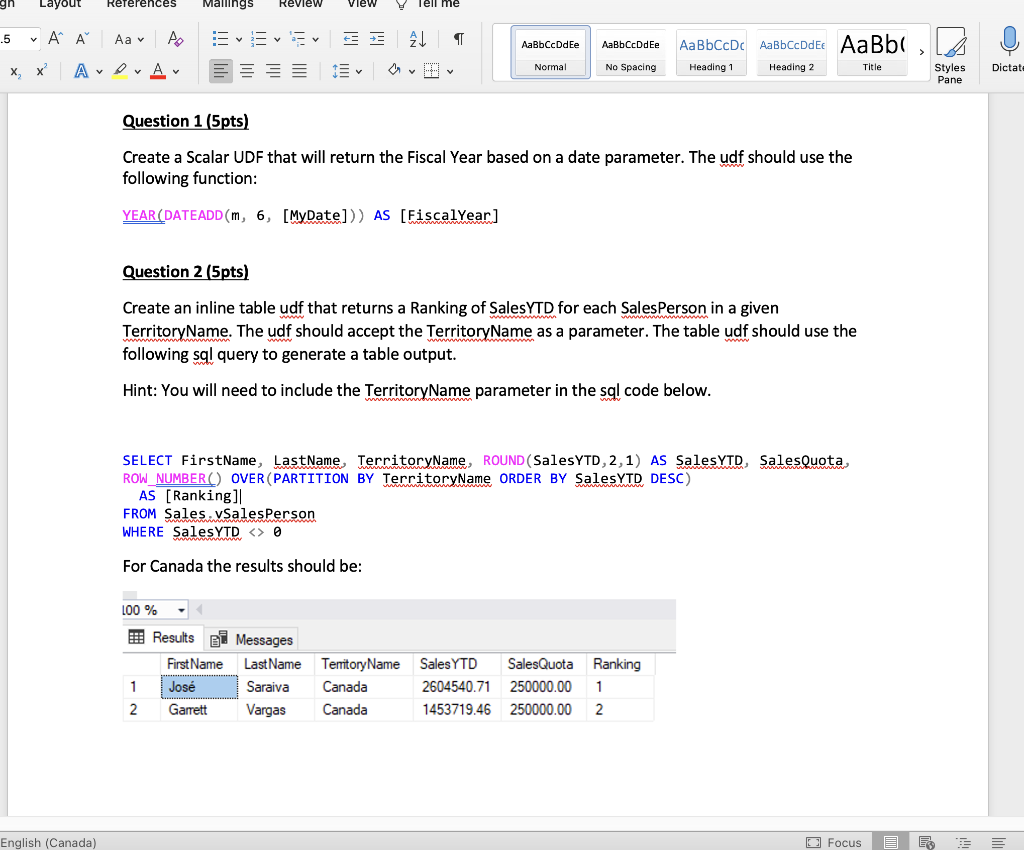Open the View tab
The height and width of the screenshot is (850, 1024).
click(362, 4)
